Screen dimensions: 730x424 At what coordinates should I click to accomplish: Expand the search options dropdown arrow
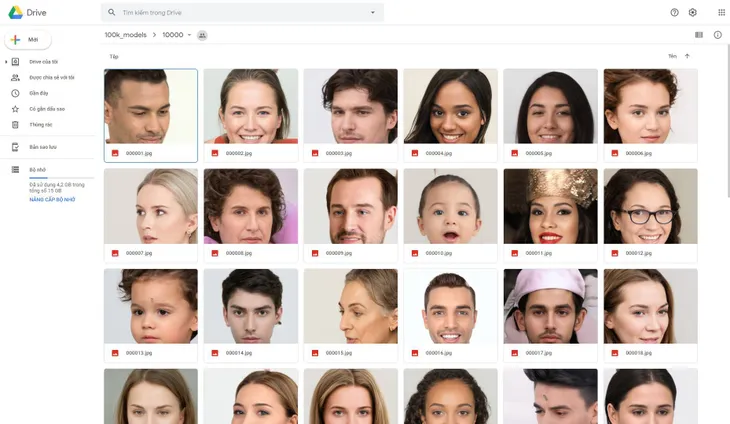pos(372,13)
